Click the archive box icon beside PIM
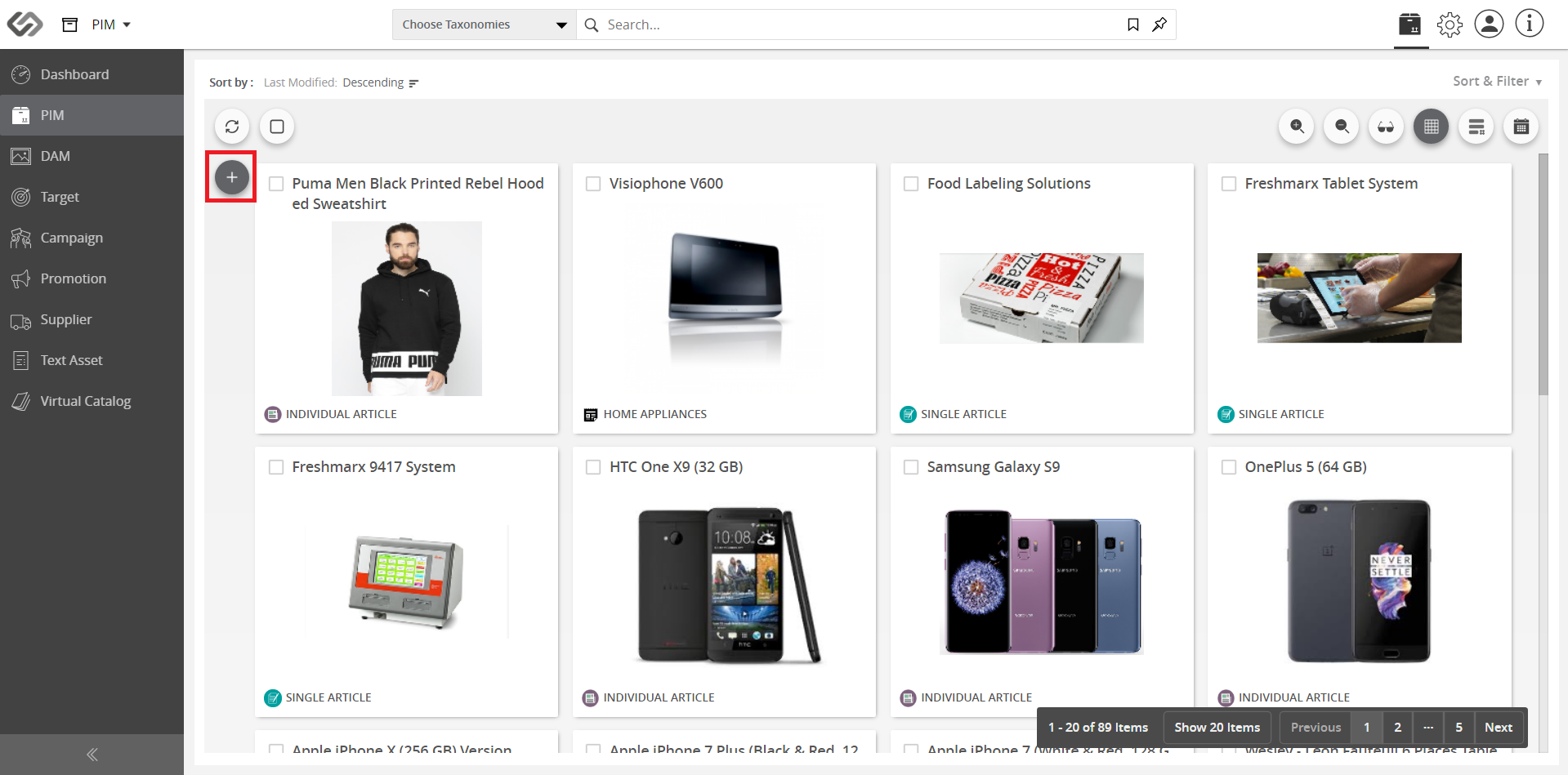This screenshot has width=1568, height=775. 70,24
